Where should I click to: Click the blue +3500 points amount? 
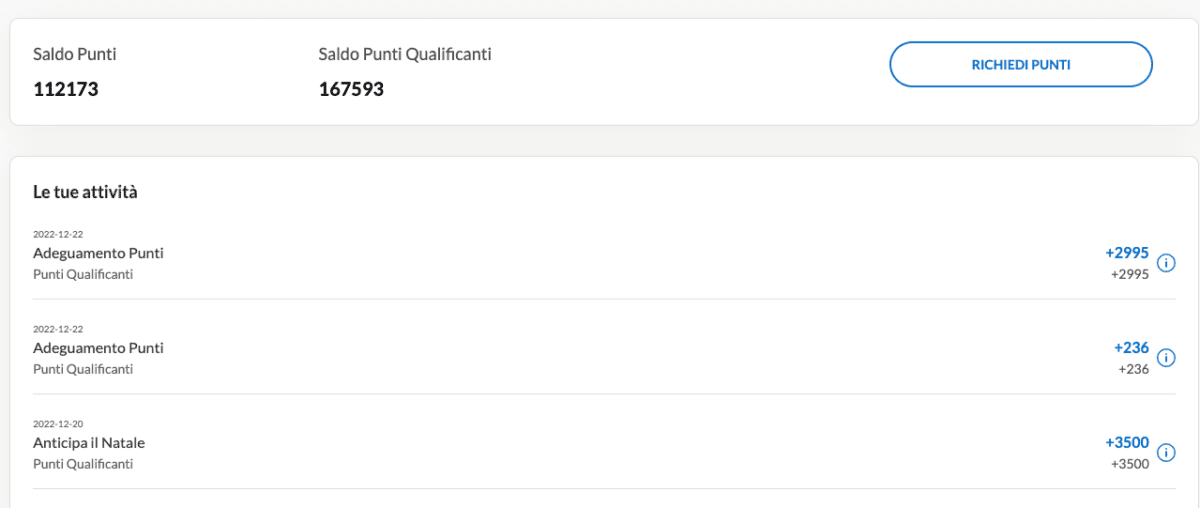tap(1127, 443)
